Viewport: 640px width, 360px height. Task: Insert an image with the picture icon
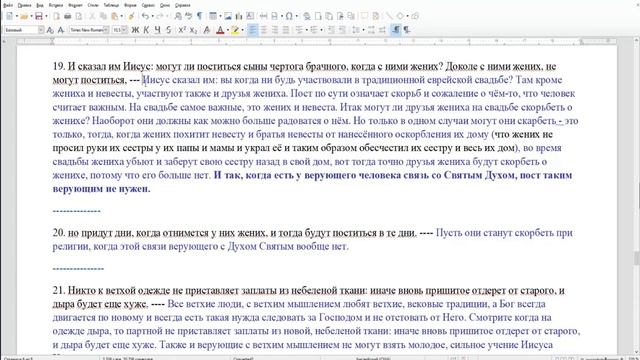(x=228, y=16)
